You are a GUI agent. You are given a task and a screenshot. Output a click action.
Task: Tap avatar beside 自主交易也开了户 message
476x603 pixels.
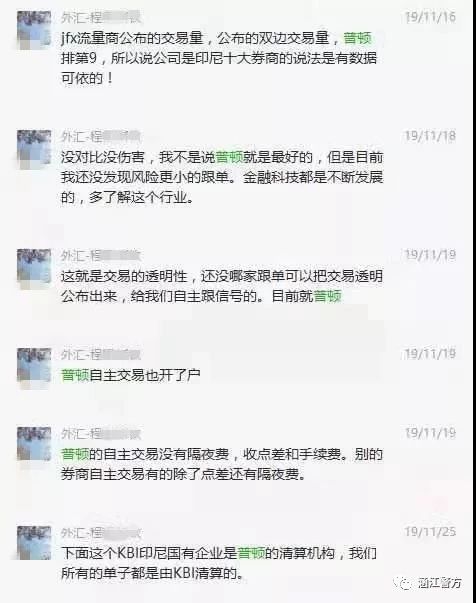(34, 365)
